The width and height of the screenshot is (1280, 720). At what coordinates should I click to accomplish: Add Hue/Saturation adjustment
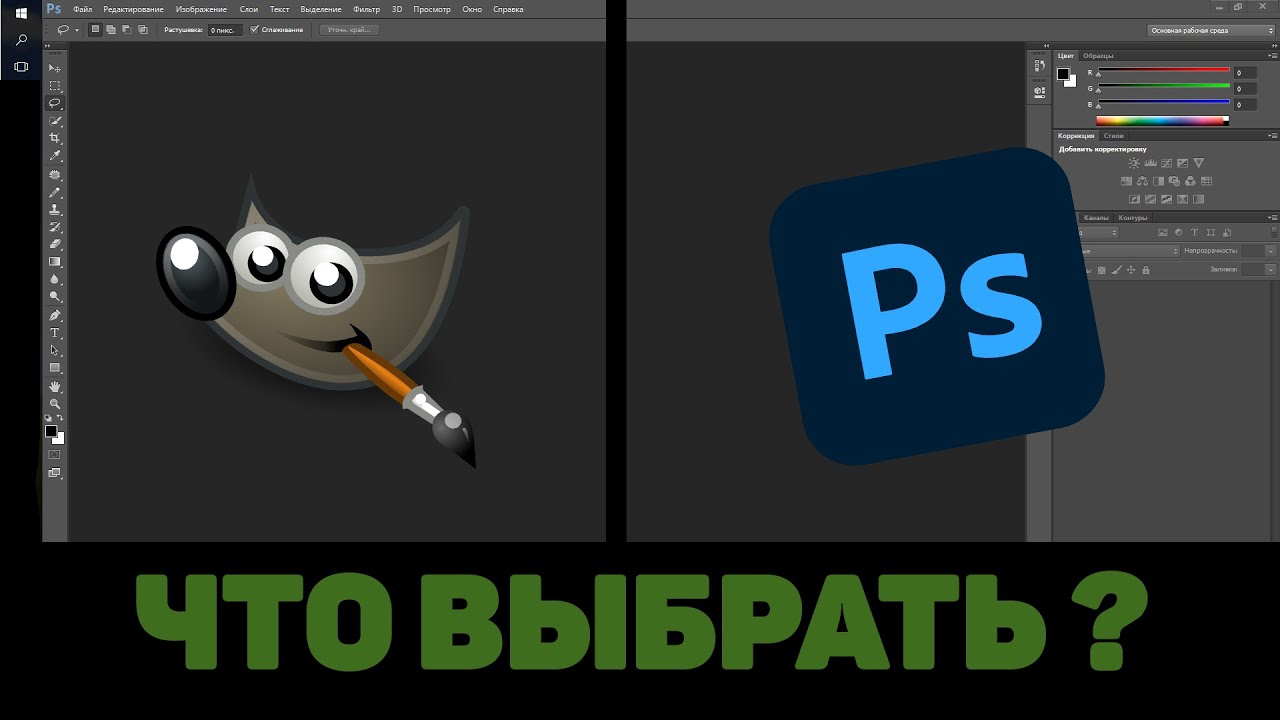coord(1126,181)
